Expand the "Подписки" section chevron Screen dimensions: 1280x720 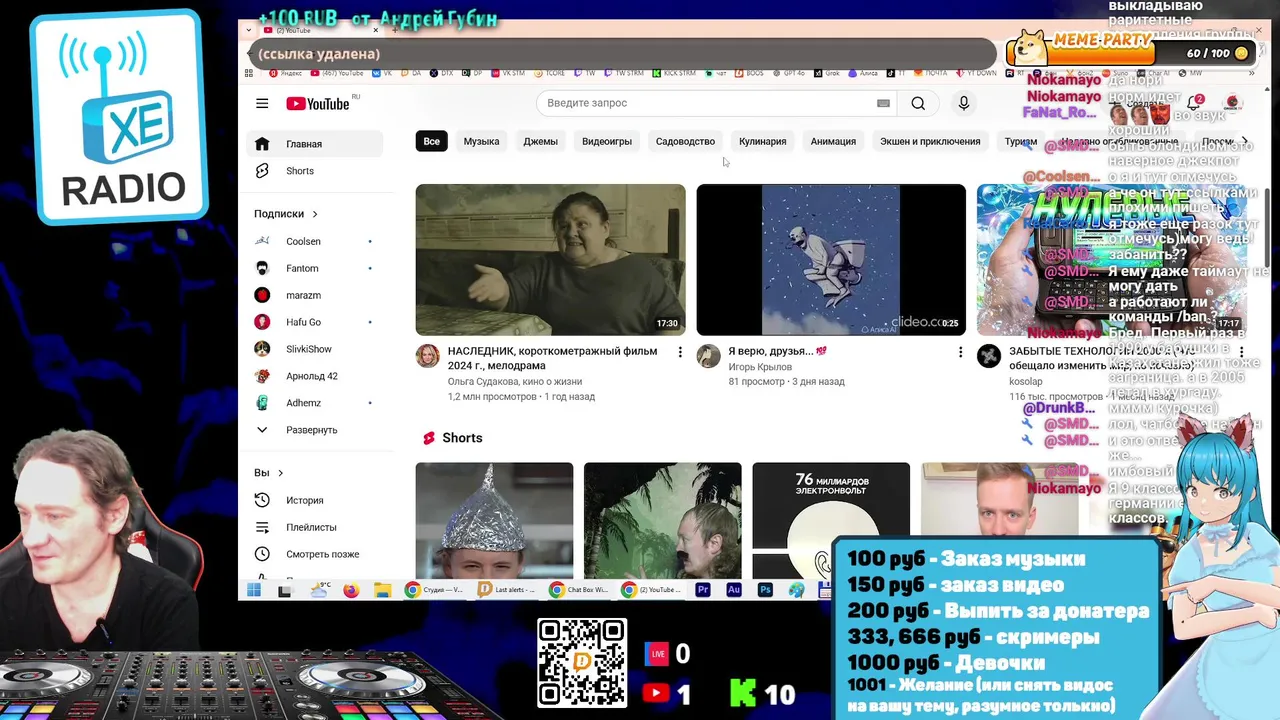pyautogui.click(x=315, y=214)
